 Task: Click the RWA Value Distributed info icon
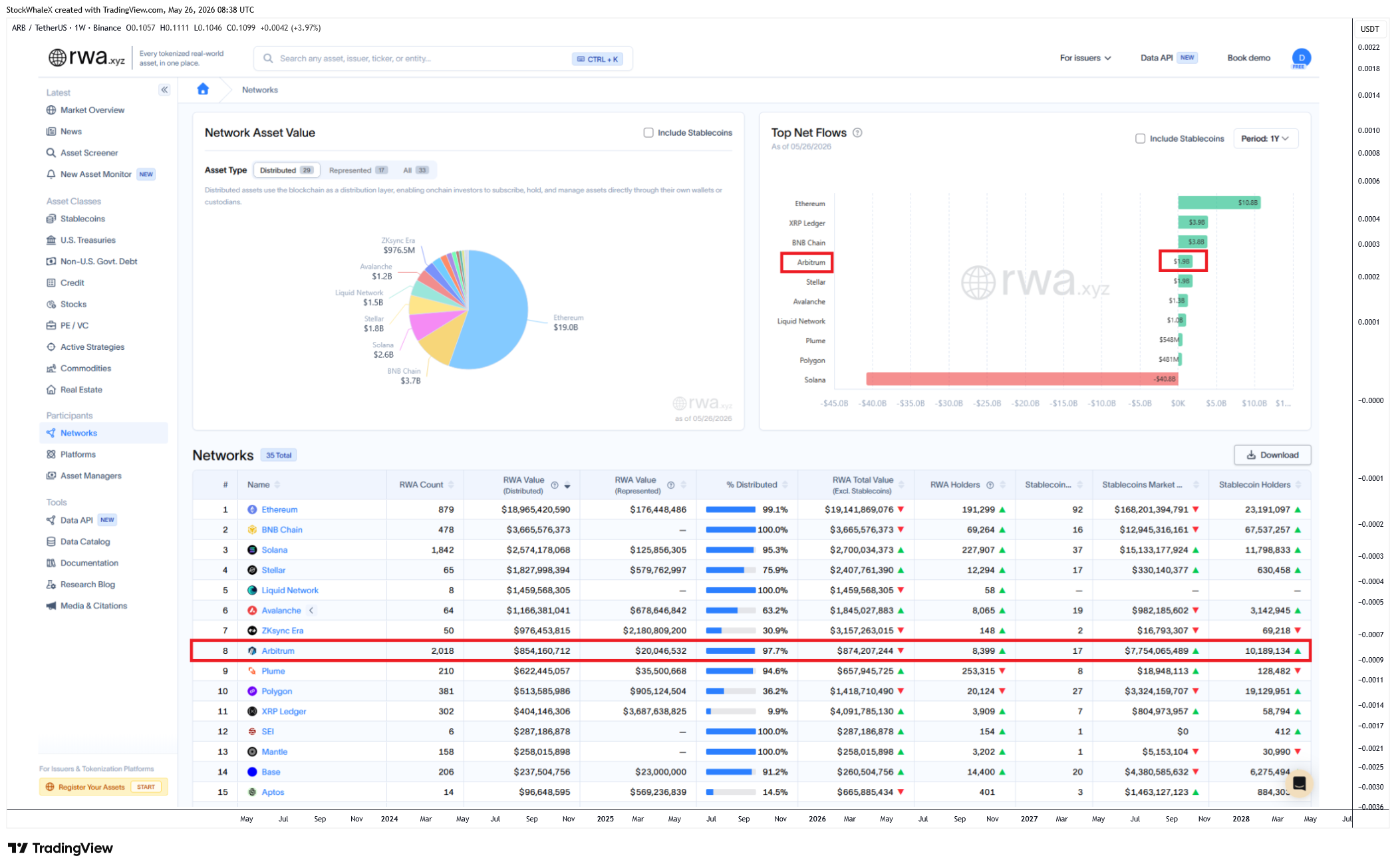tap(554, 486)
